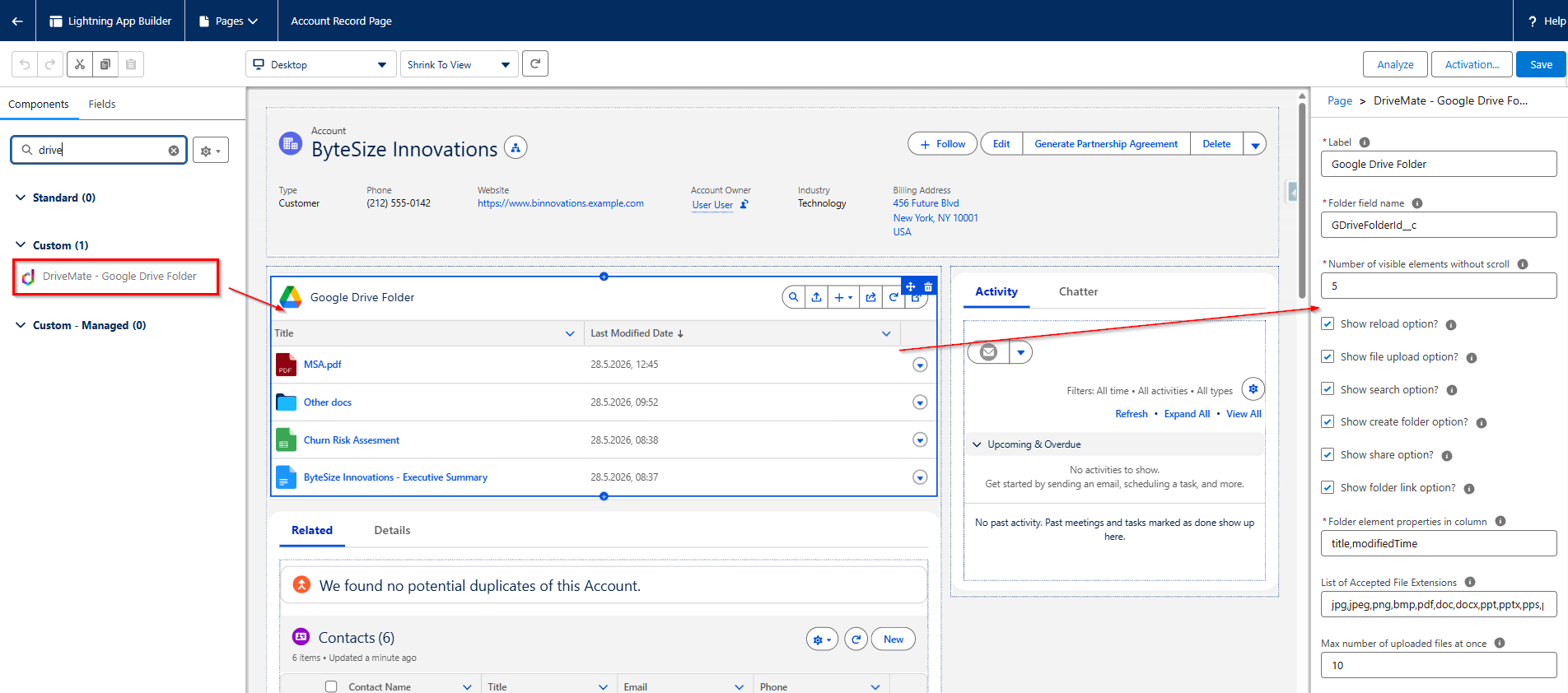Uncheck Show reload option

click(1328, 324)
